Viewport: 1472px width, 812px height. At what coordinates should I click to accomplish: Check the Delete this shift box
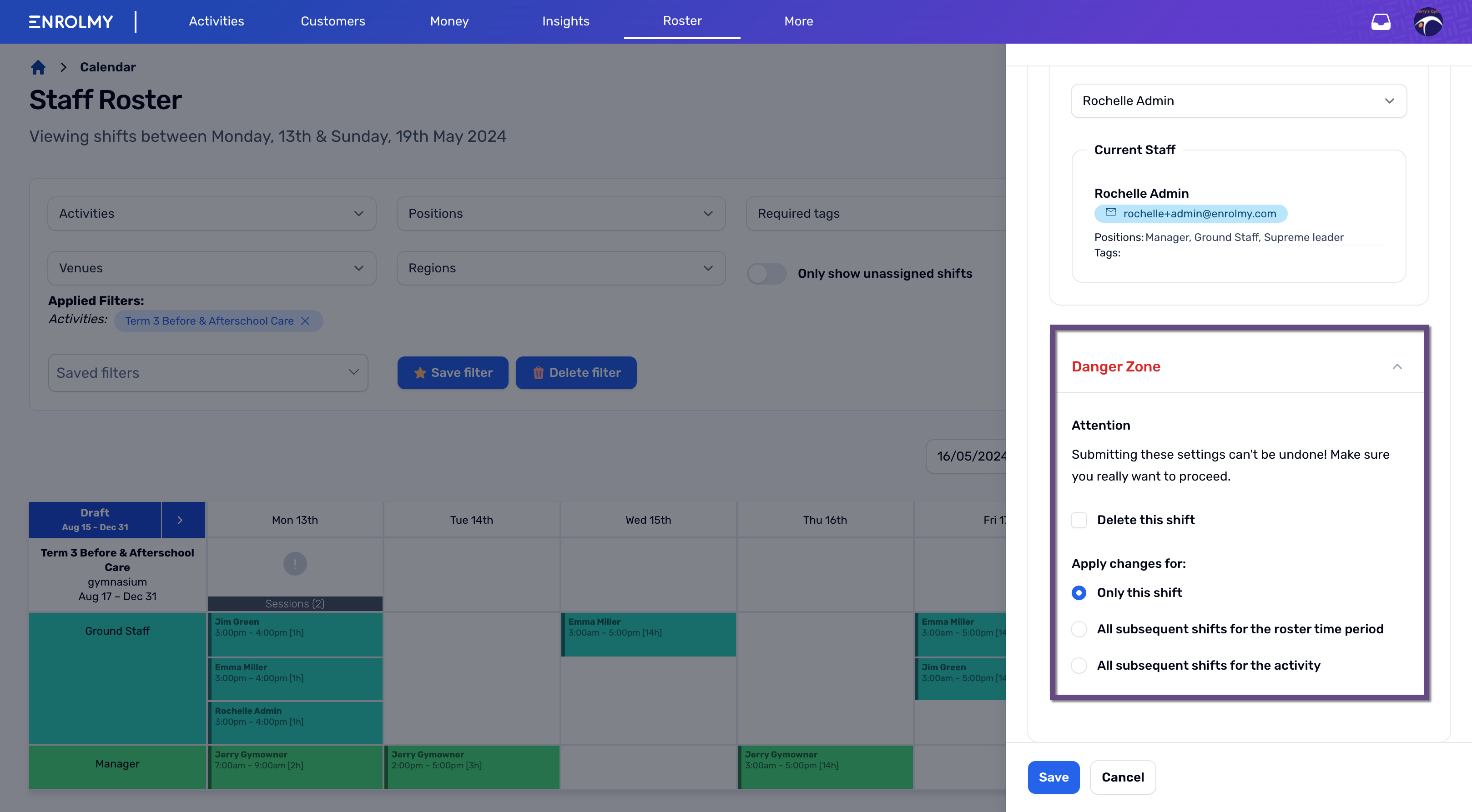pyautogui.click(x=1079, y=520)
